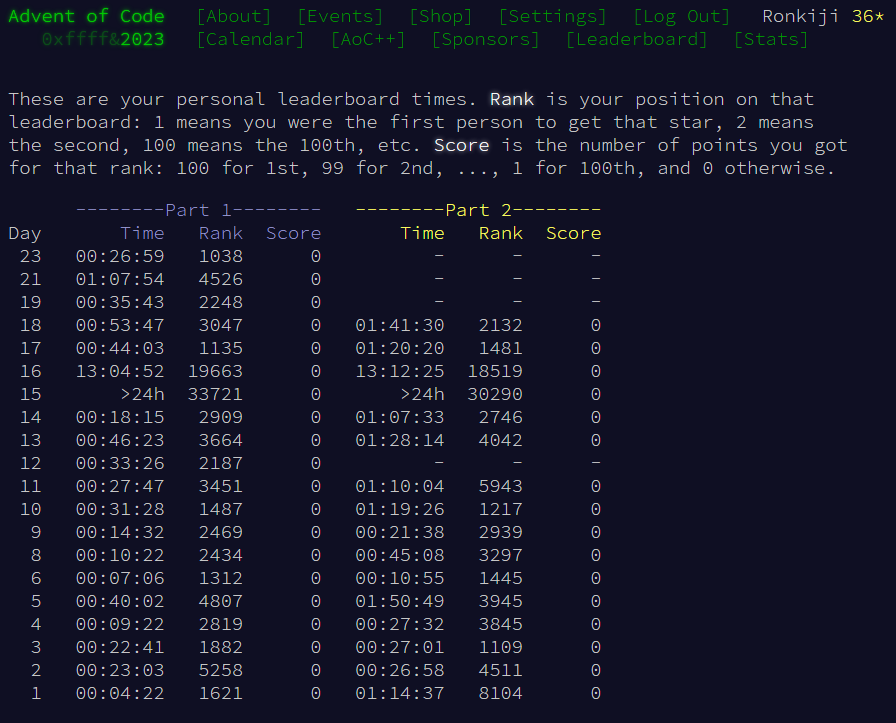The height and width of the screenshot is (723, 896).
Task: Click Log Out in the header
Action: click(681, 16)
